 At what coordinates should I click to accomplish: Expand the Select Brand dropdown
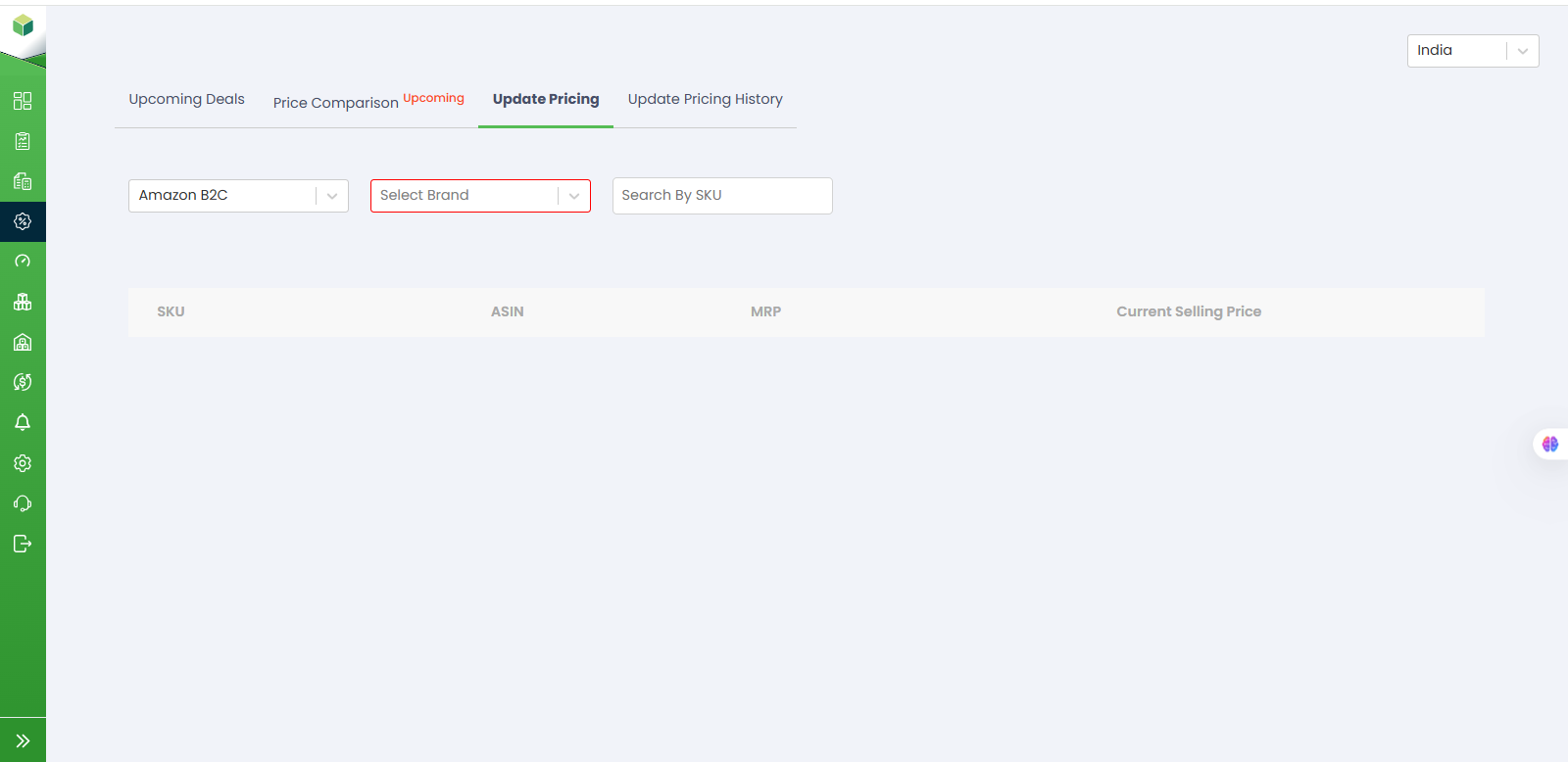click(x=480, y=196)
